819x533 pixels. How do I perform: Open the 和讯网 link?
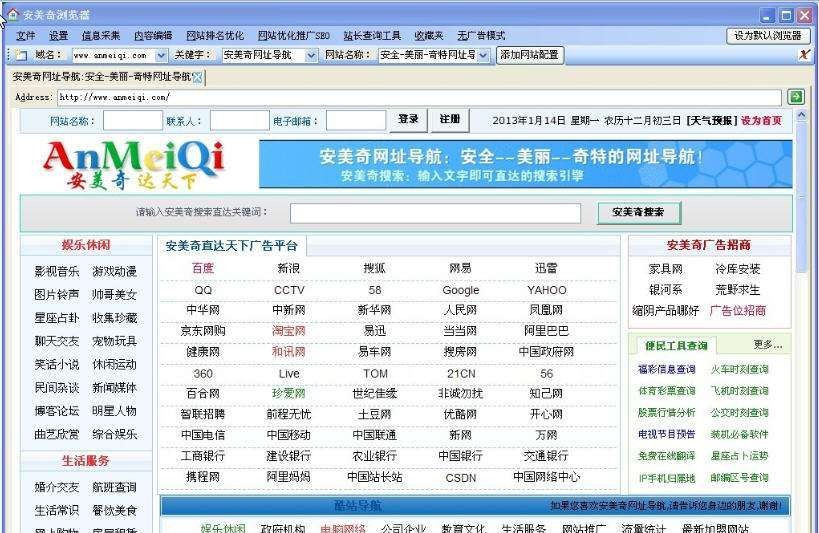[x=288, y=352]
